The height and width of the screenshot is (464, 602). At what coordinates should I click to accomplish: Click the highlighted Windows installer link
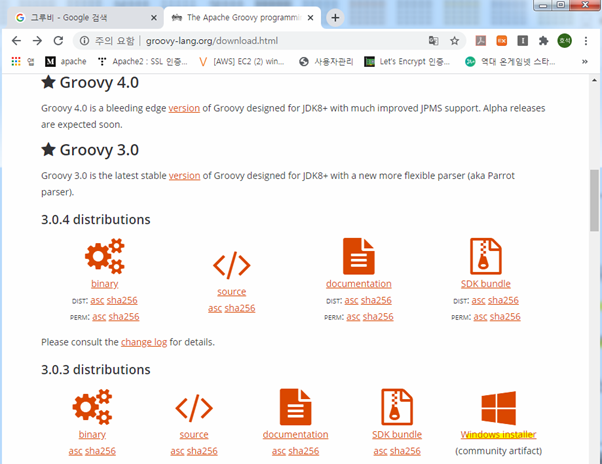click(x=498, y=434)
